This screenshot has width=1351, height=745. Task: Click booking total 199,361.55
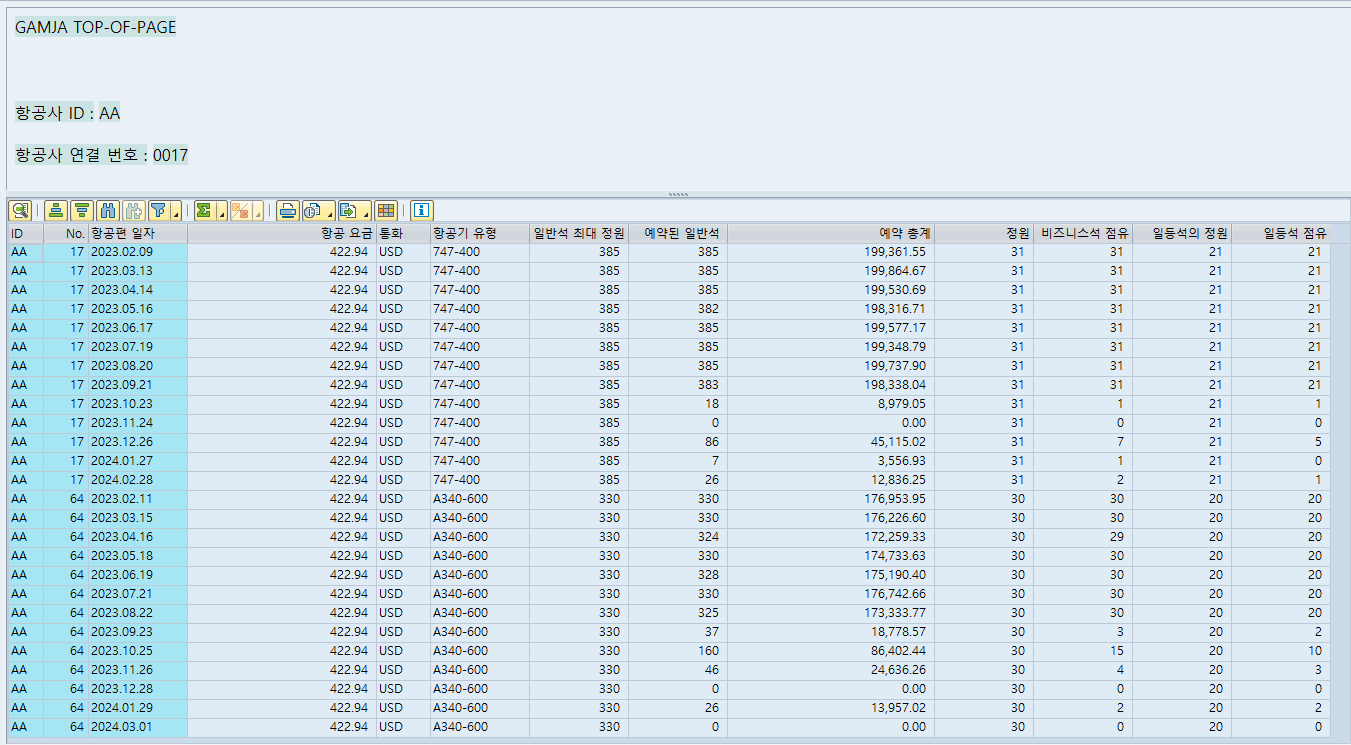tap(830, 252)
